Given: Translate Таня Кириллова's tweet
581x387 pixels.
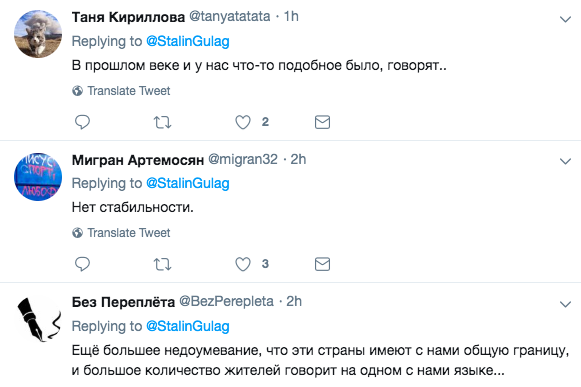Looking at the screenshot, I should pos(121,91).
